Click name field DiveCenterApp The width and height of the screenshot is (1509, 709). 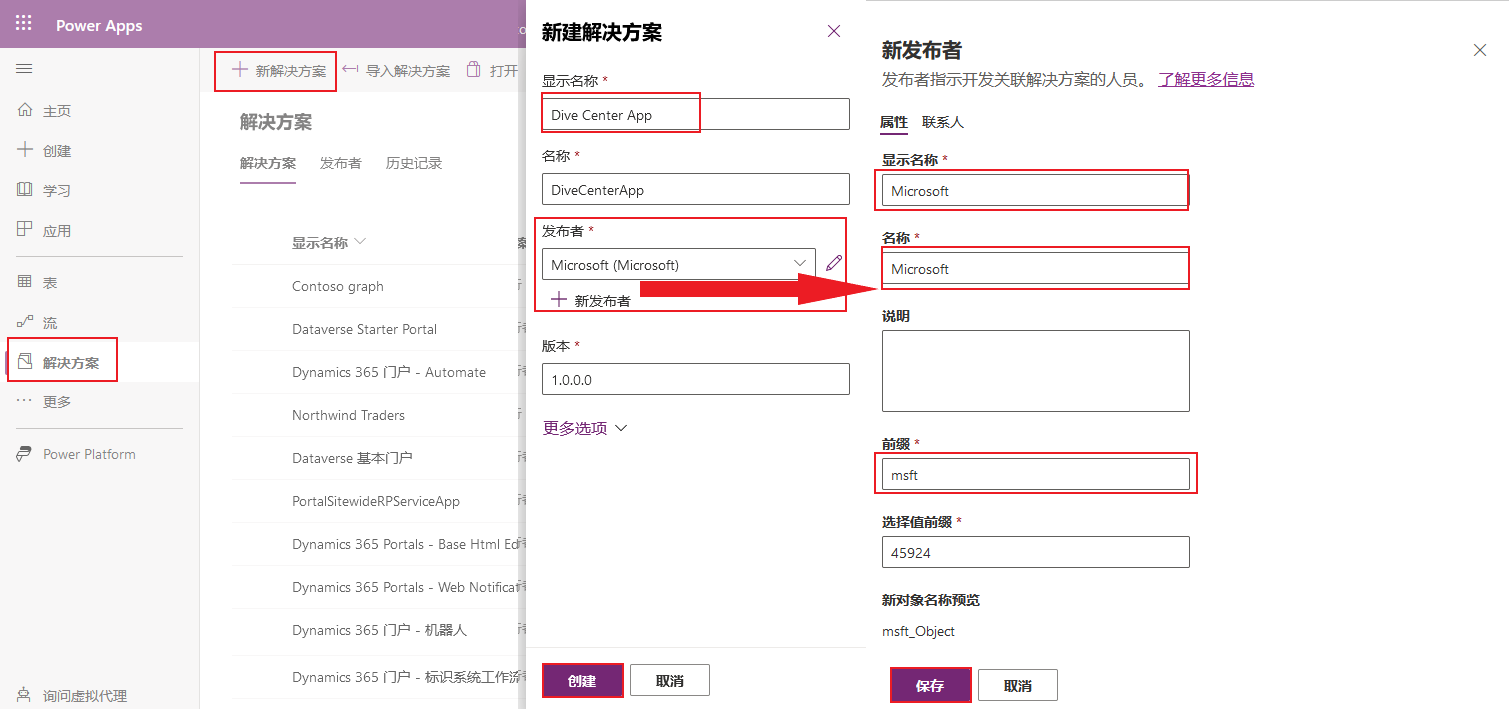[696, 189]
